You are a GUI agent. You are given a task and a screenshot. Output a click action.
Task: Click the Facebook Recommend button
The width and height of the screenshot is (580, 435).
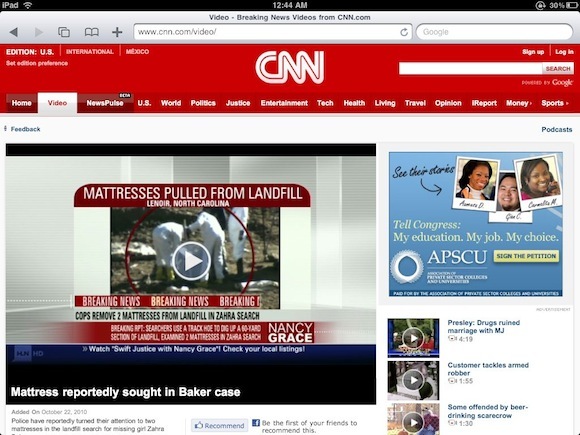[220, 426]
